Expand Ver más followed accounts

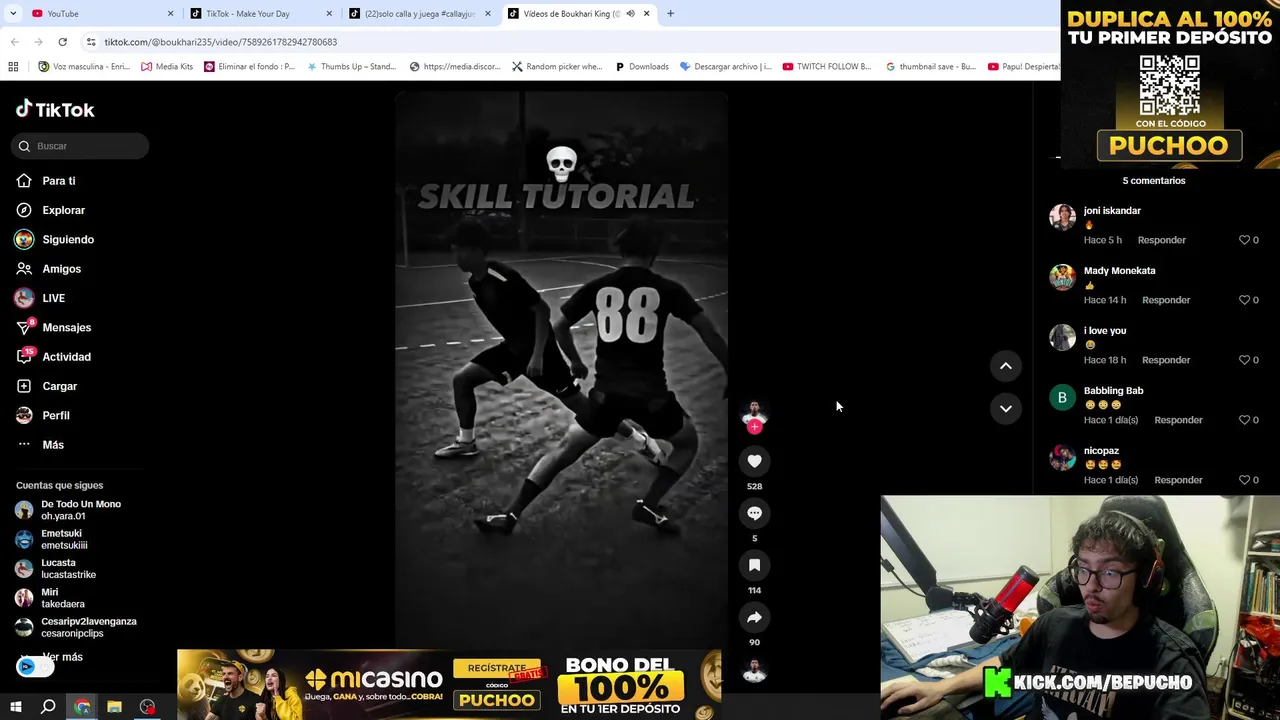click(x=62, y=657)
